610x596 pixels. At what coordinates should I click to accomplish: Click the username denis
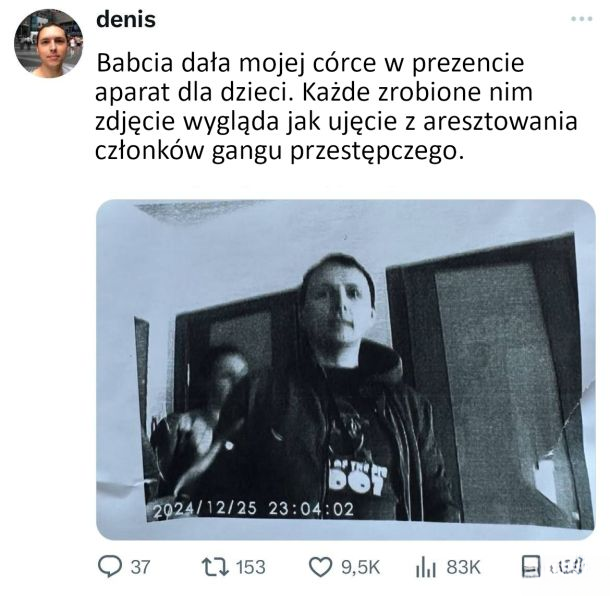click(x=126, y=19)
